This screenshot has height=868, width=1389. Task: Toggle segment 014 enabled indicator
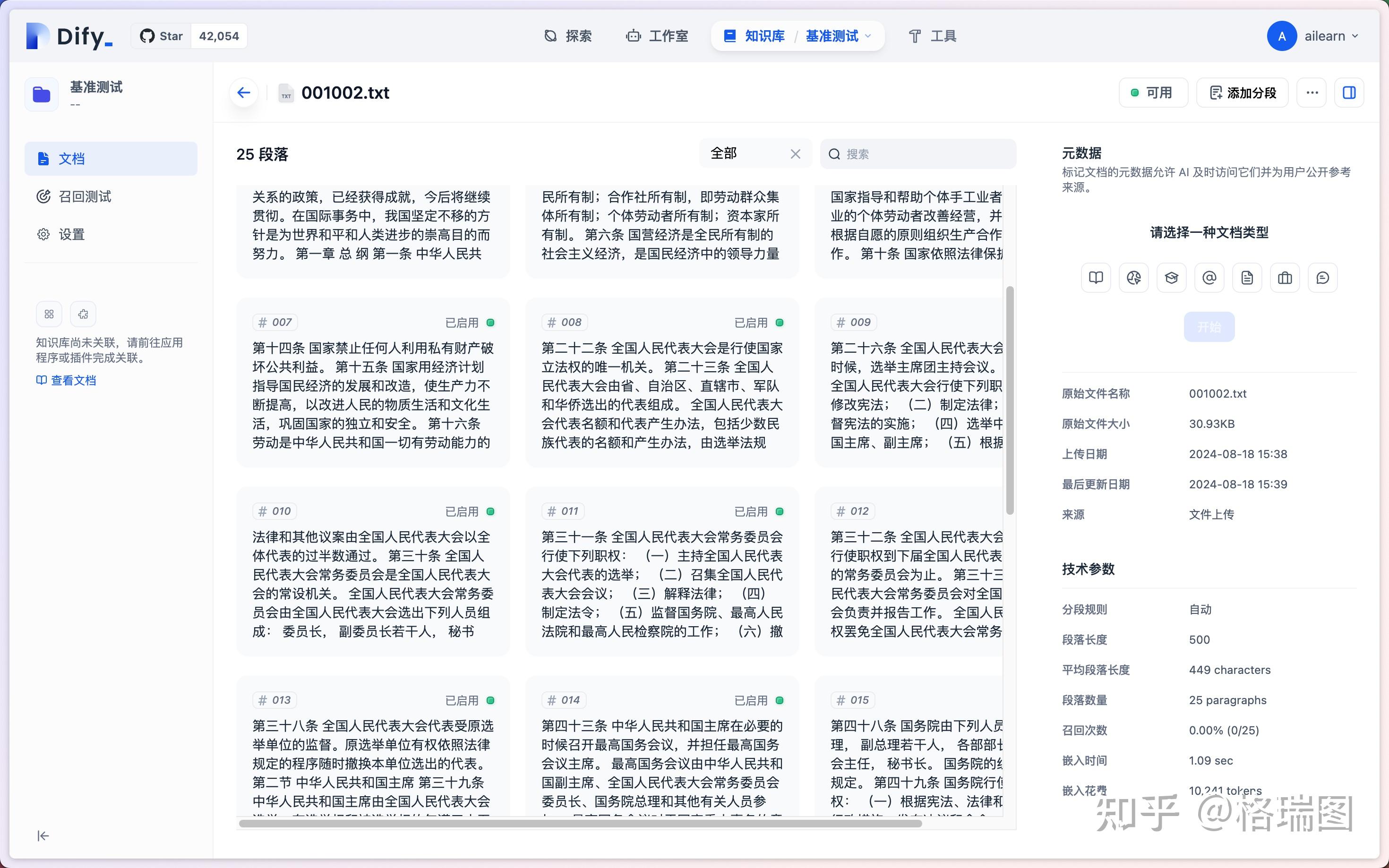coord(780,699)
